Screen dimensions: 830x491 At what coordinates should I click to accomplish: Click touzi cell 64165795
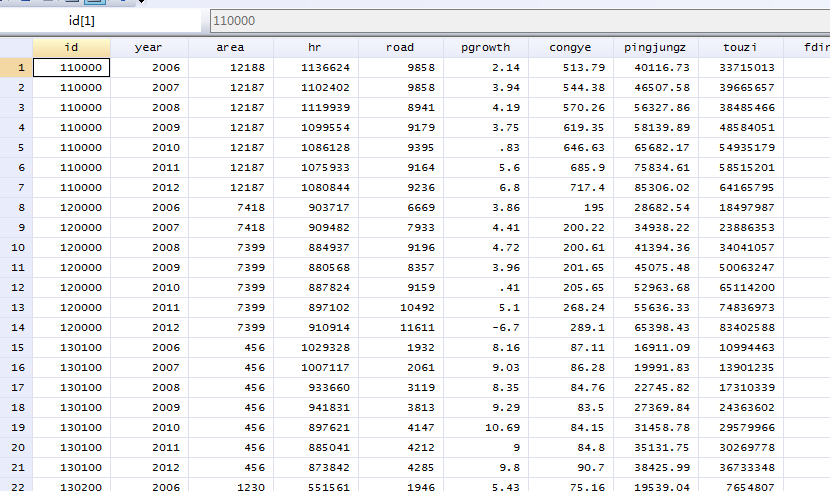[741, 188]
